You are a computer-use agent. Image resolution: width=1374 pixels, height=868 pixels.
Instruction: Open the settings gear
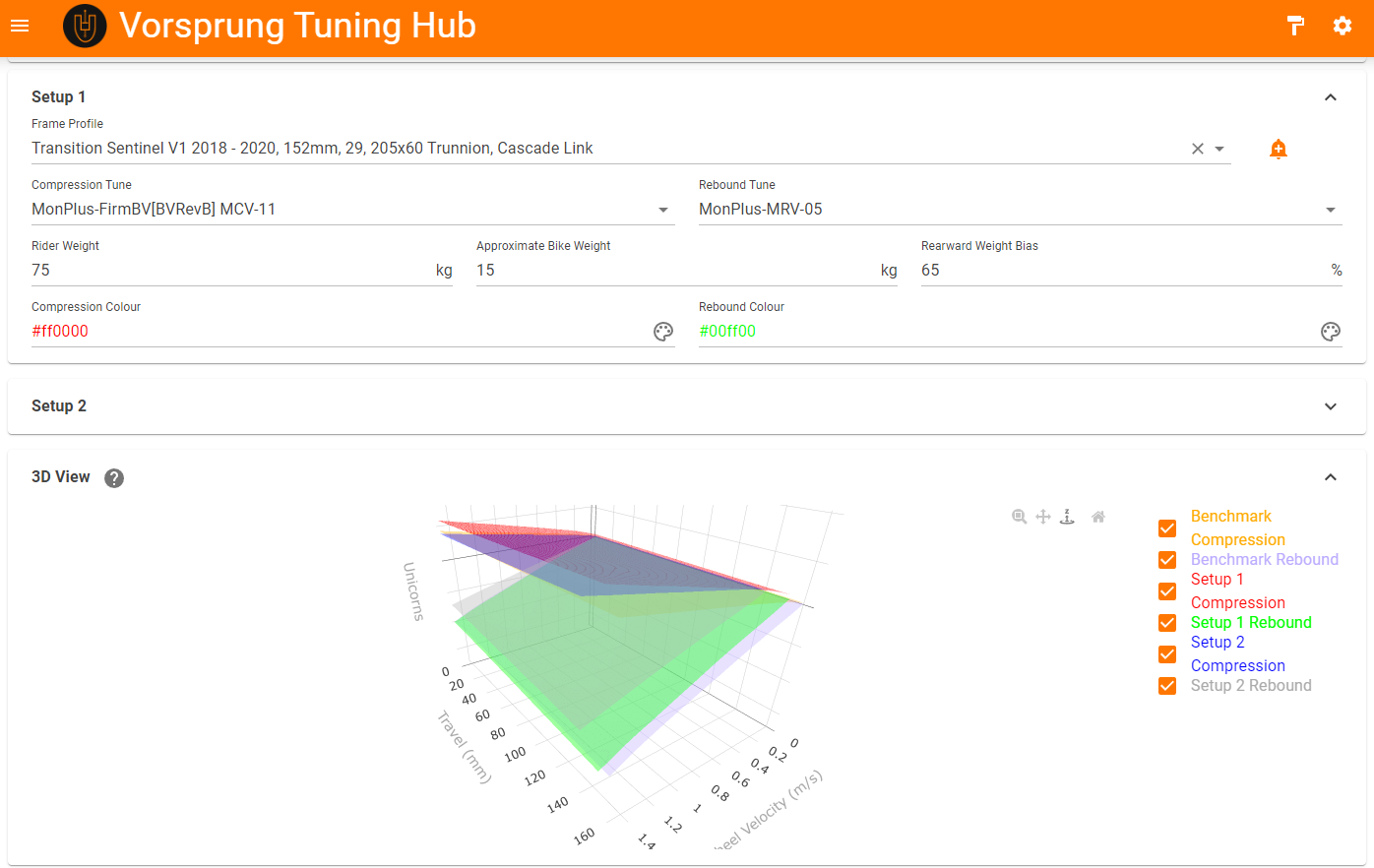click(x=1343, y=26)
